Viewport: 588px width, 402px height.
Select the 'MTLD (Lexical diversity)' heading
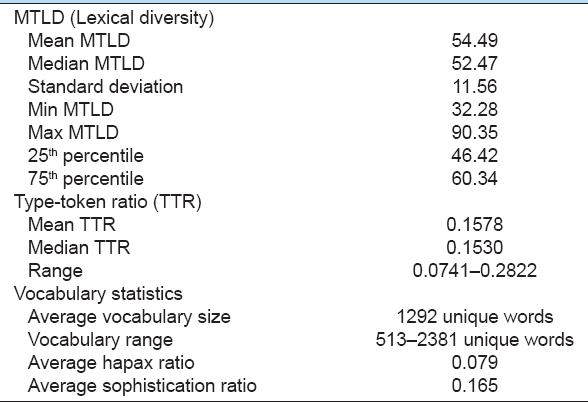(114, 18)
